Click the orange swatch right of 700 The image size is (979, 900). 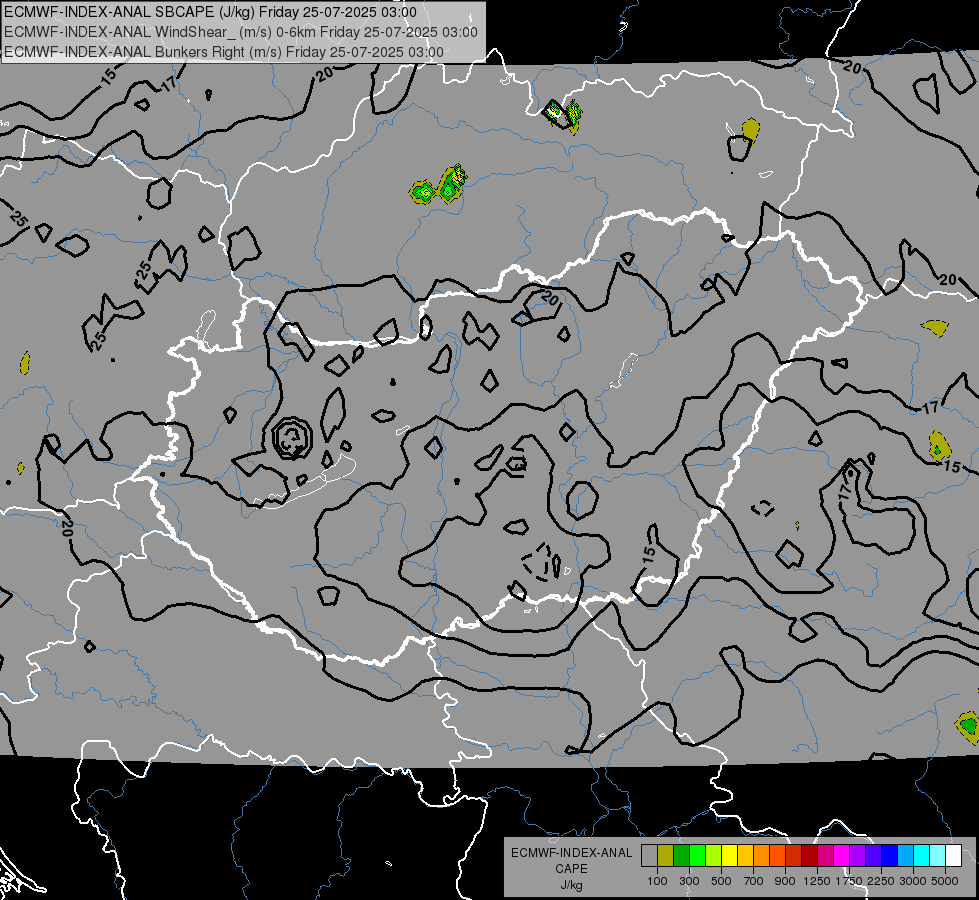pos(762,856)
